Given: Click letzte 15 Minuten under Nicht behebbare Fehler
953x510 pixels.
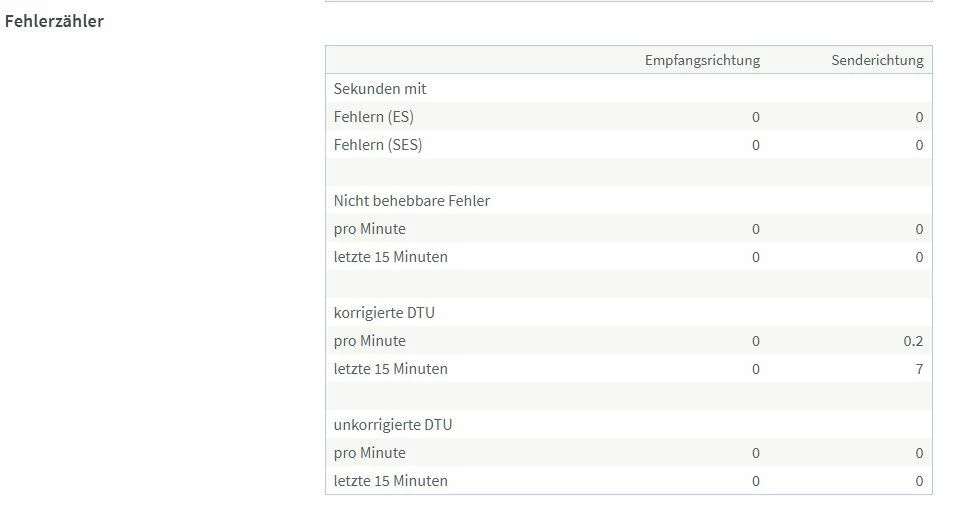Looking at the screenshot, I should coord(390,257).
